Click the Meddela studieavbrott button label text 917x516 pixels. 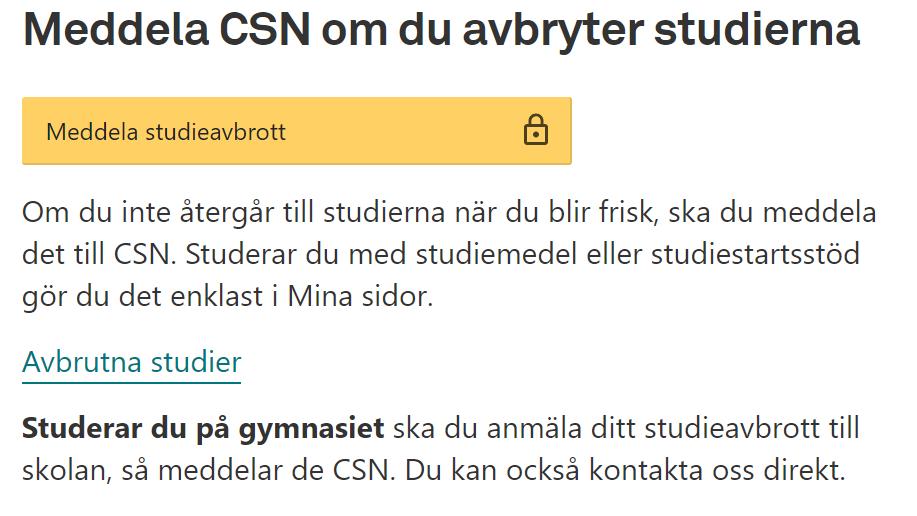(x=166, y=132)
